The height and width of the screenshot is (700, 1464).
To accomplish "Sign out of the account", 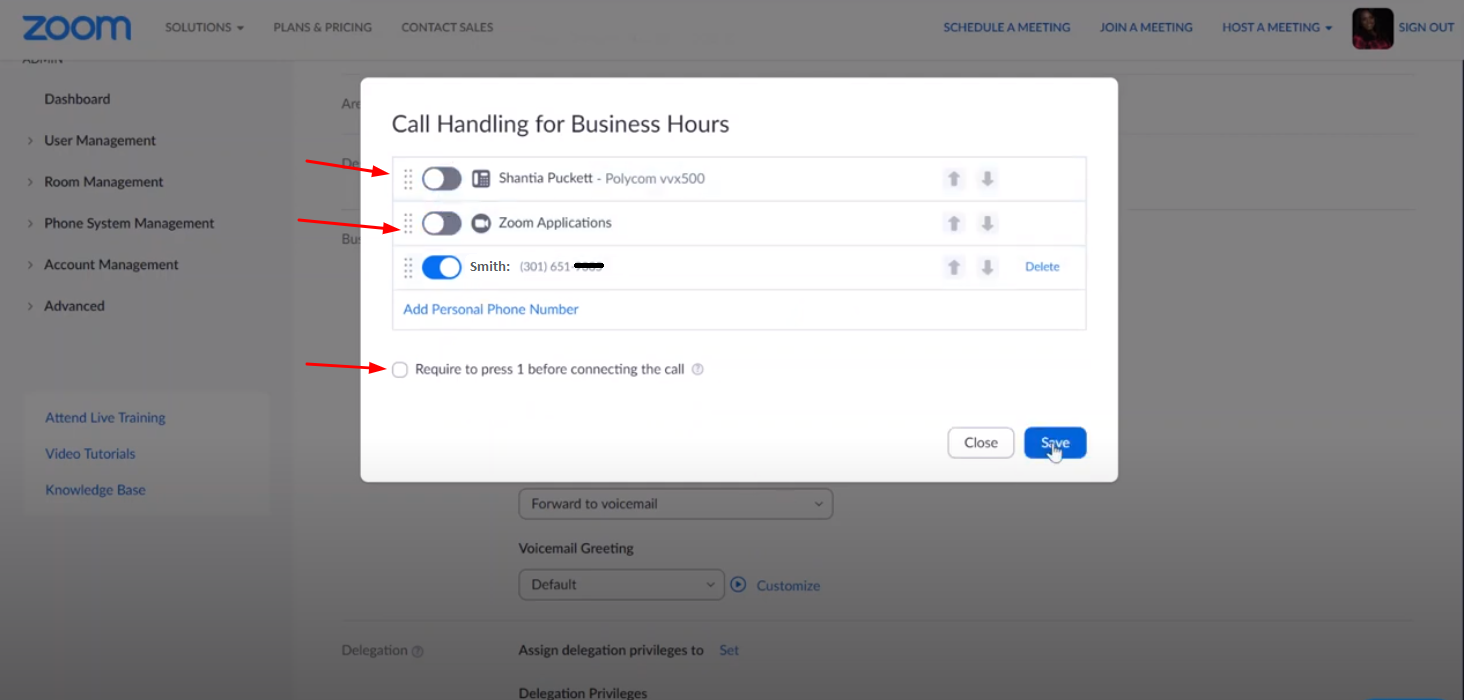I will pos(1426,27).
